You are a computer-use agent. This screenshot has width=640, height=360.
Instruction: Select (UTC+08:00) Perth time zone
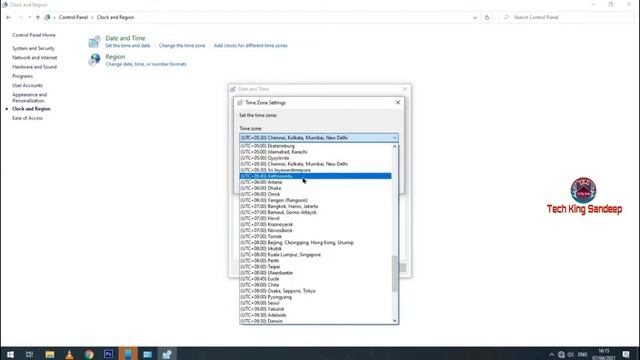[x=316, y=261]
